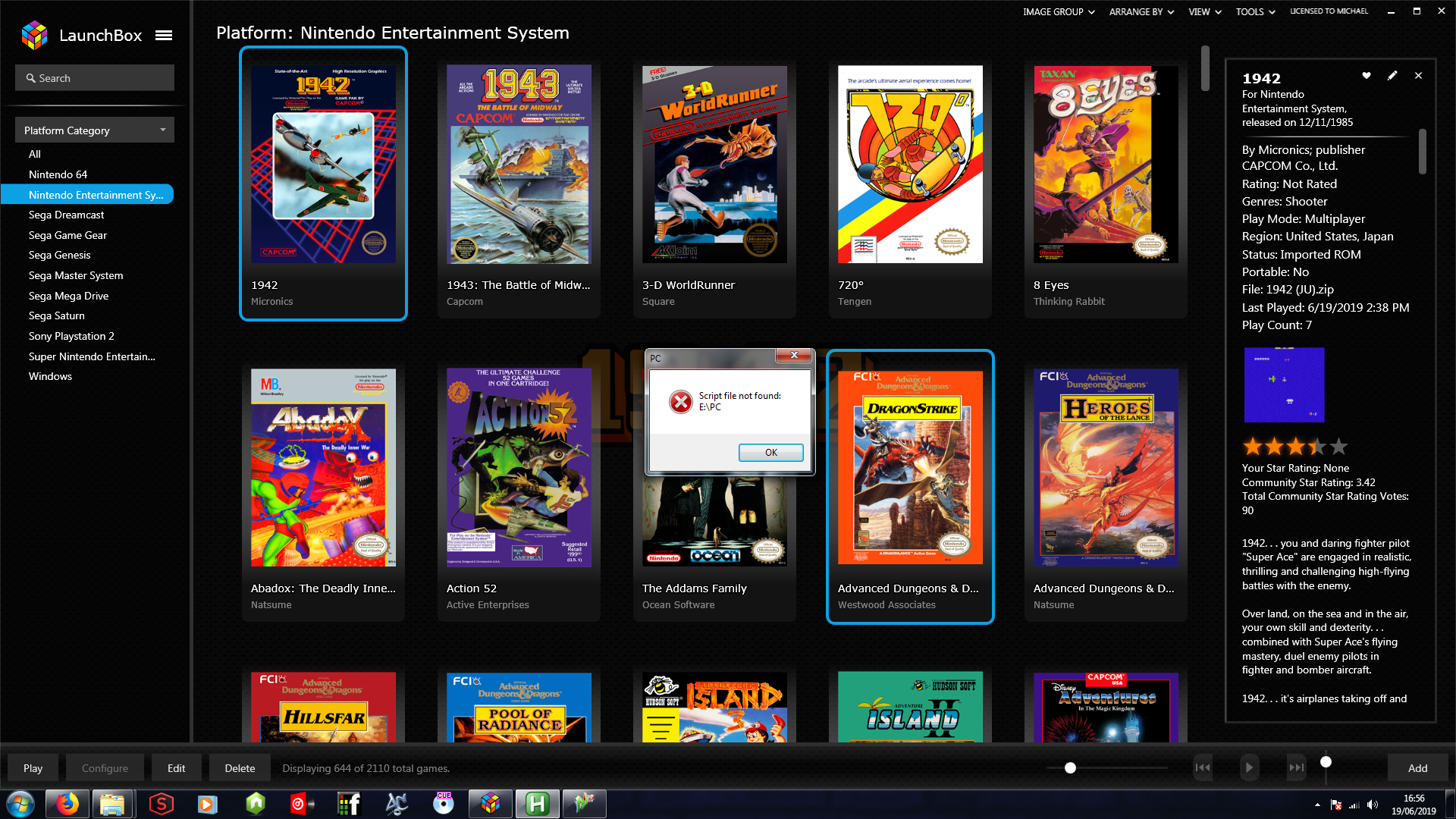Open the Tools menu
Image resolution: width=1456 pixels, height=819 pixels.
coord(1255,12)
